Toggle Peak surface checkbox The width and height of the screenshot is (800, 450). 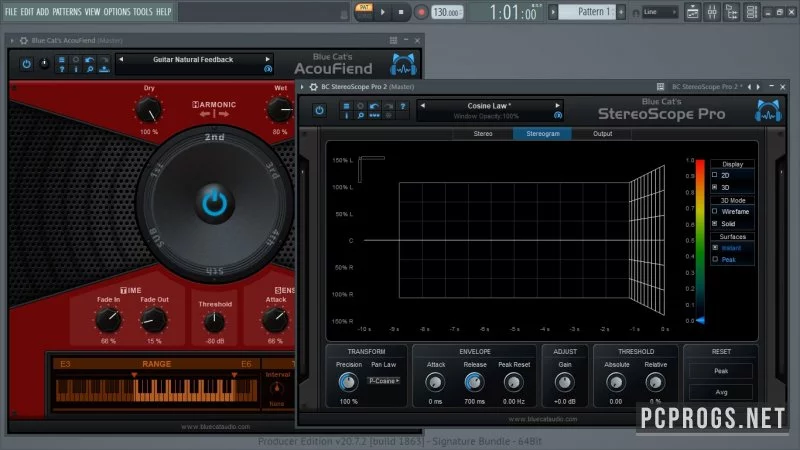click(715, 259)
